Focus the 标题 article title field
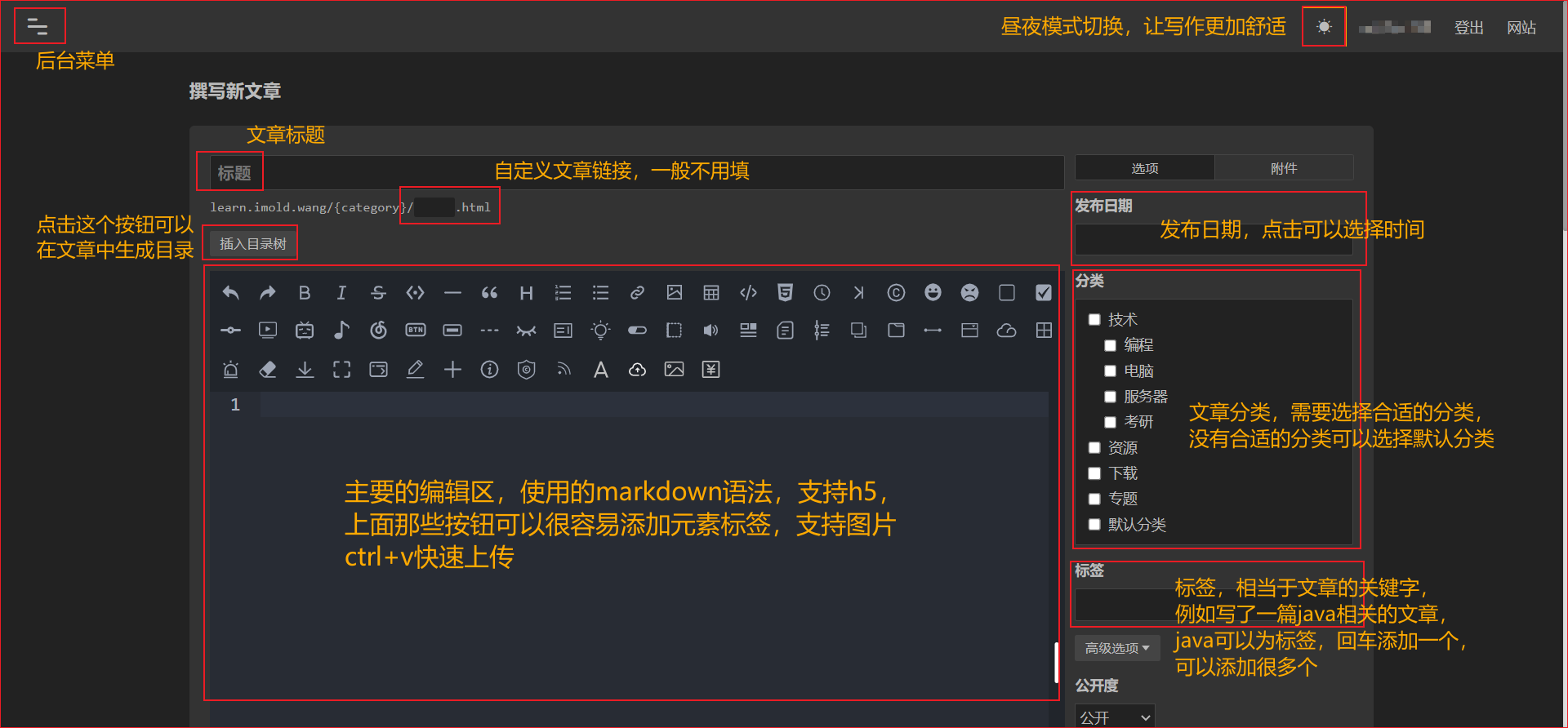This screenshot has width=1568, height=728. point(637,173)
